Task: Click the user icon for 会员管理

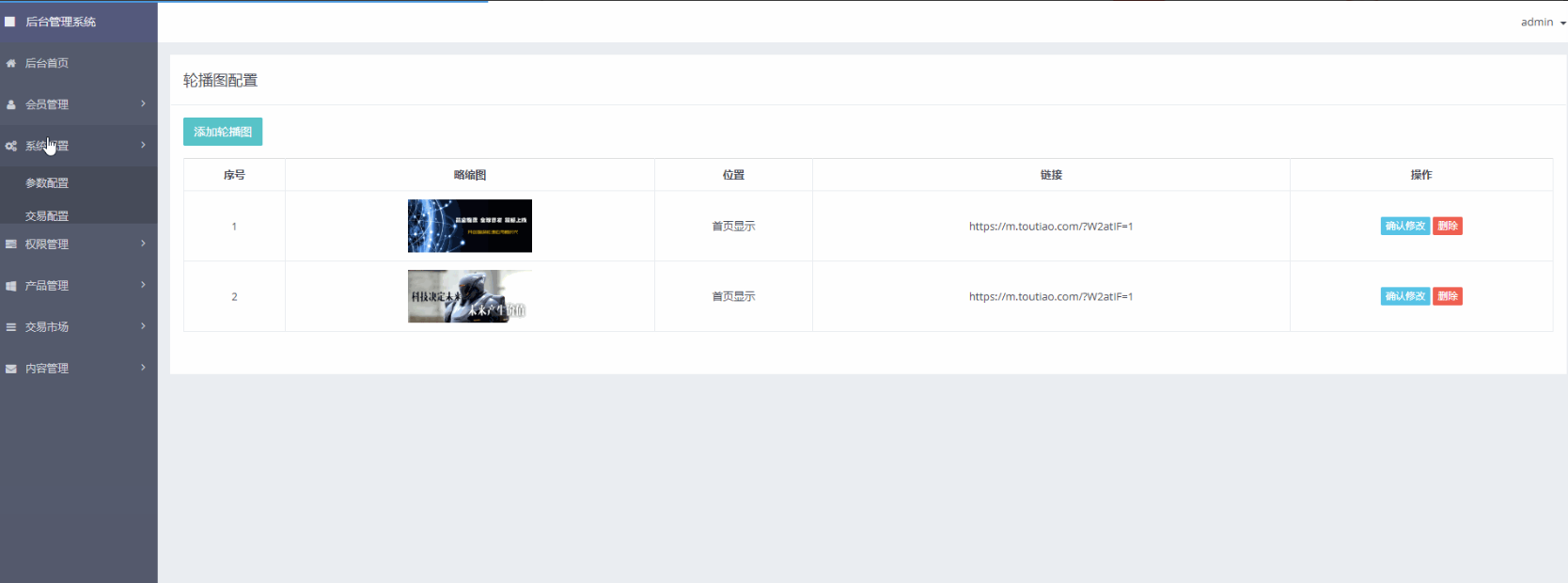Action: (x=11, y=104)
